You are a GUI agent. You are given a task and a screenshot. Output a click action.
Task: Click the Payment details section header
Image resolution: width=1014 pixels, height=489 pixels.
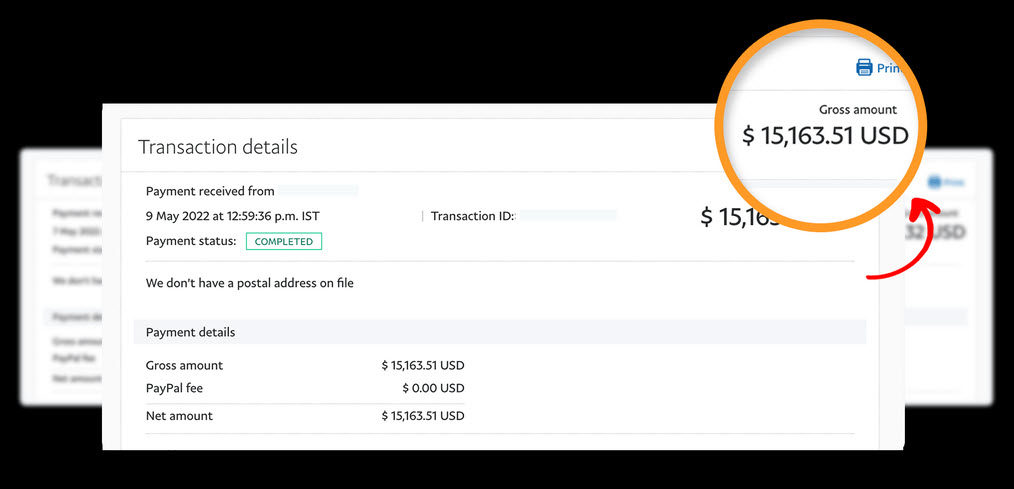pyautogui.click(x=500, y=332)
